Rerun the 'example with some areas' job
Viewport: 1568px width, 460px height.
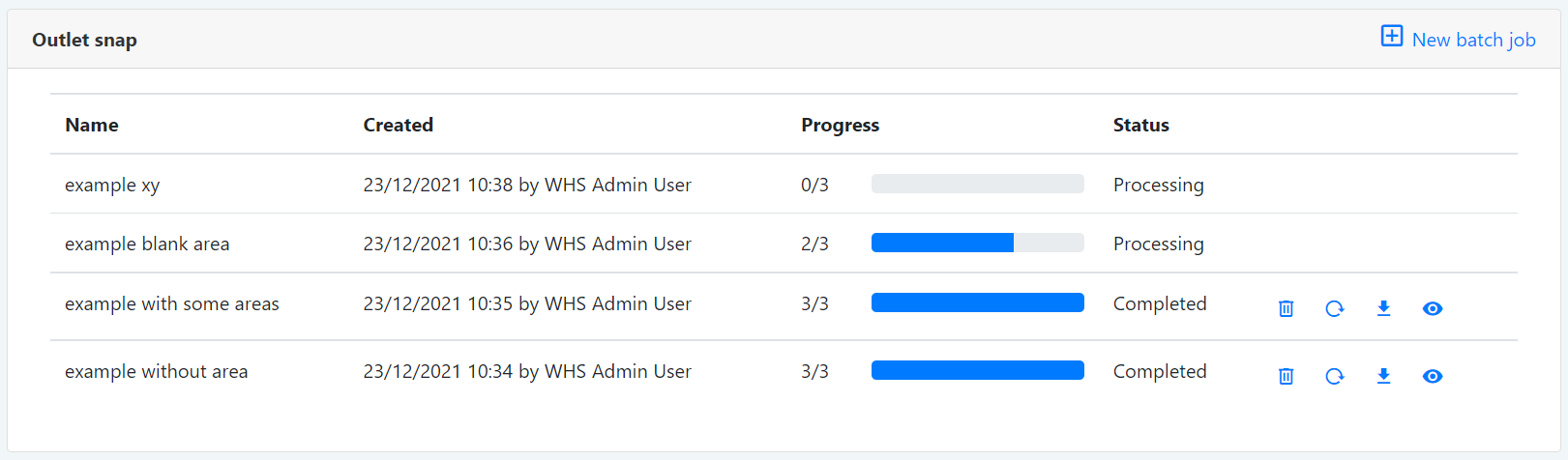click(x=1335, y=308)
